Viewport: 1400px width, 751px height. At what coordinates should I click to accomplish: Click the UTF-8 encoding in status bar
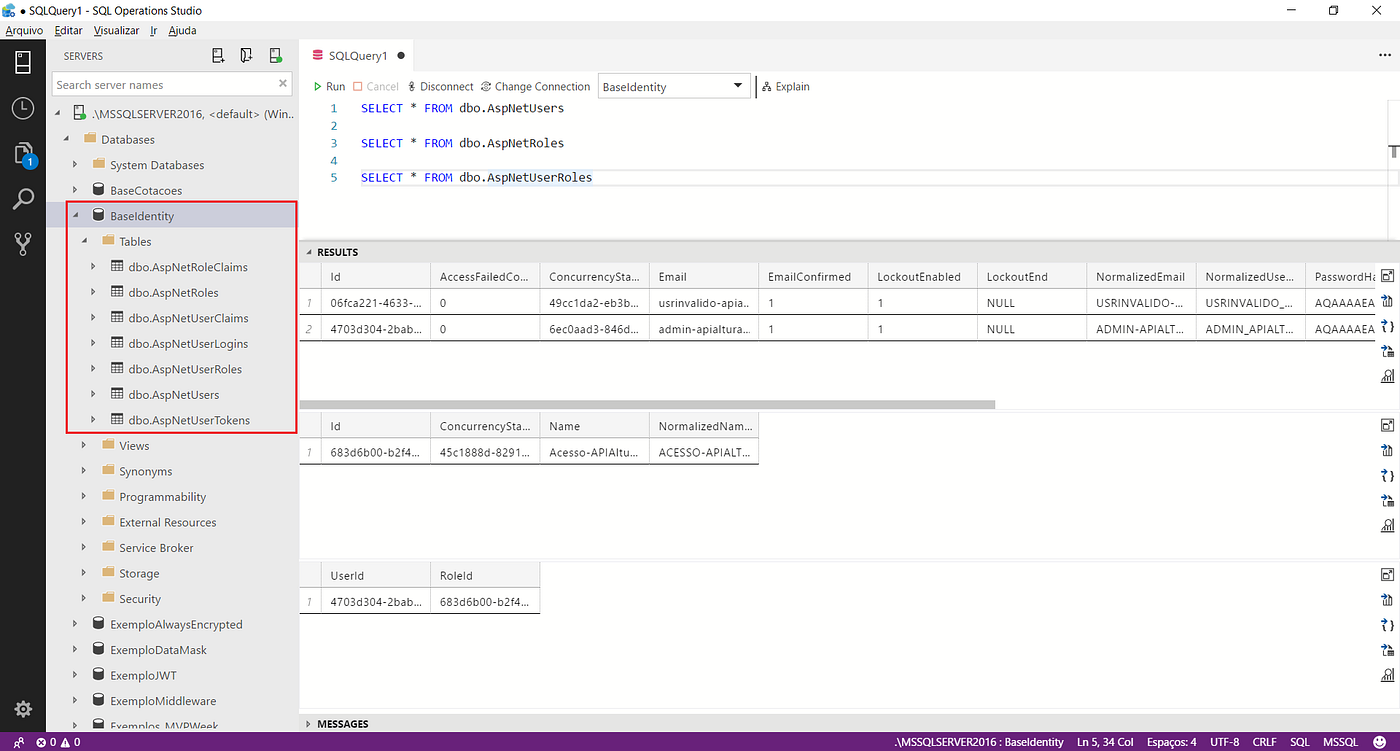[x=1224, y=742]
